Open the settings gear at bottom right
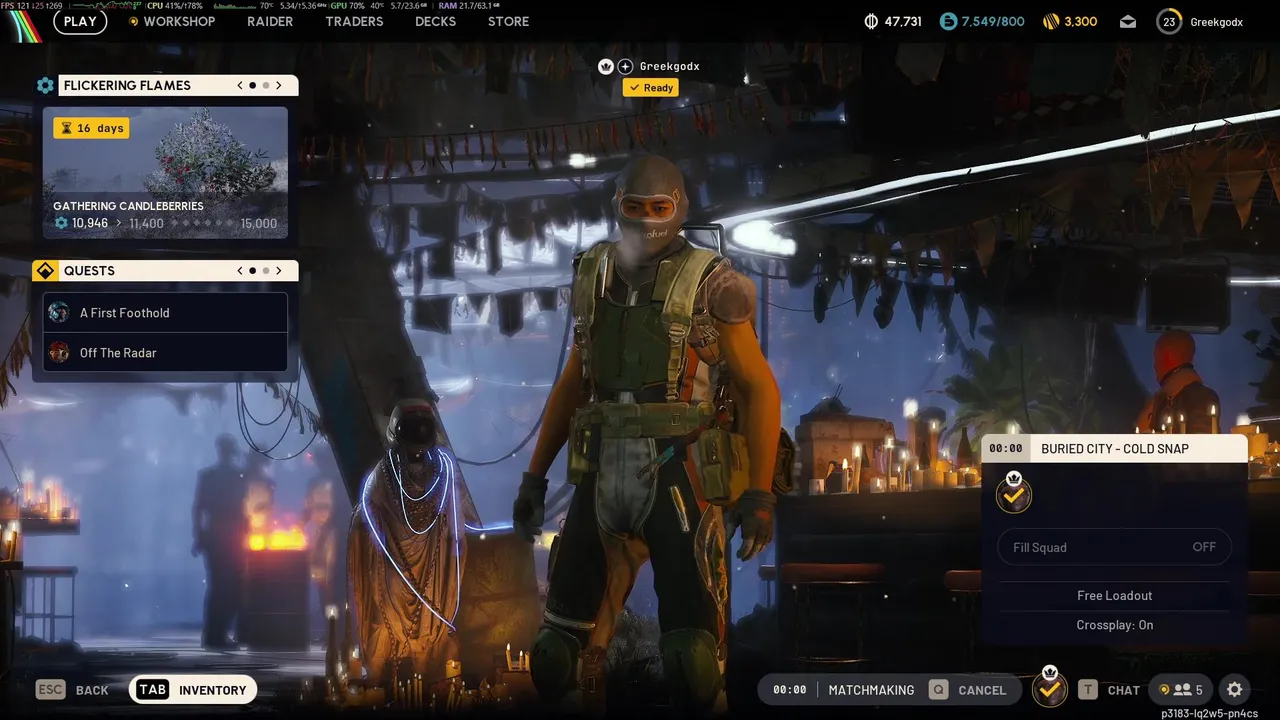Screen dimensions: 1280x720 (1234, 690)
